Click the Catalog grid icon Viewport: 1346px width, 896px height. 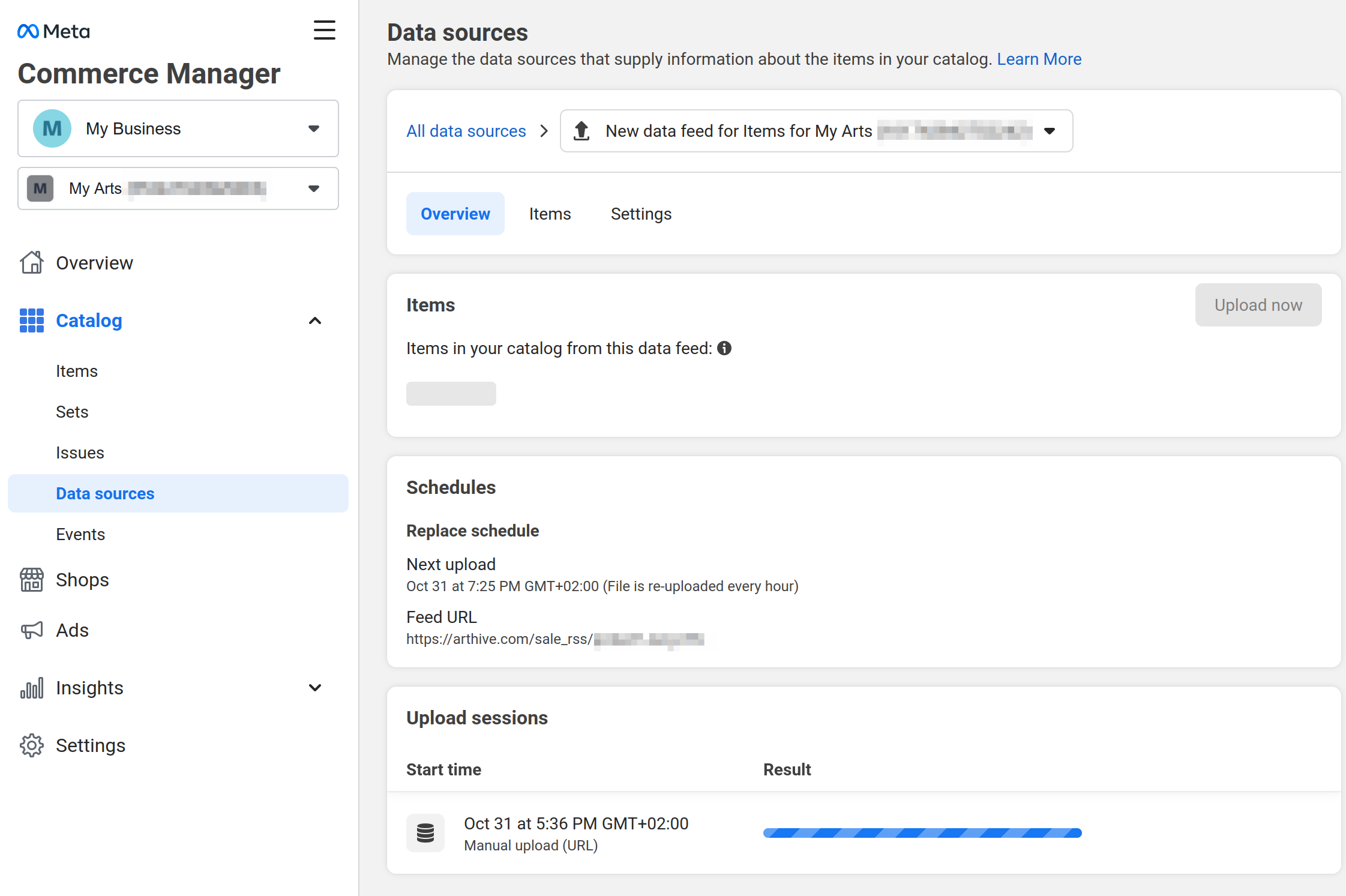tap(32, 320)
